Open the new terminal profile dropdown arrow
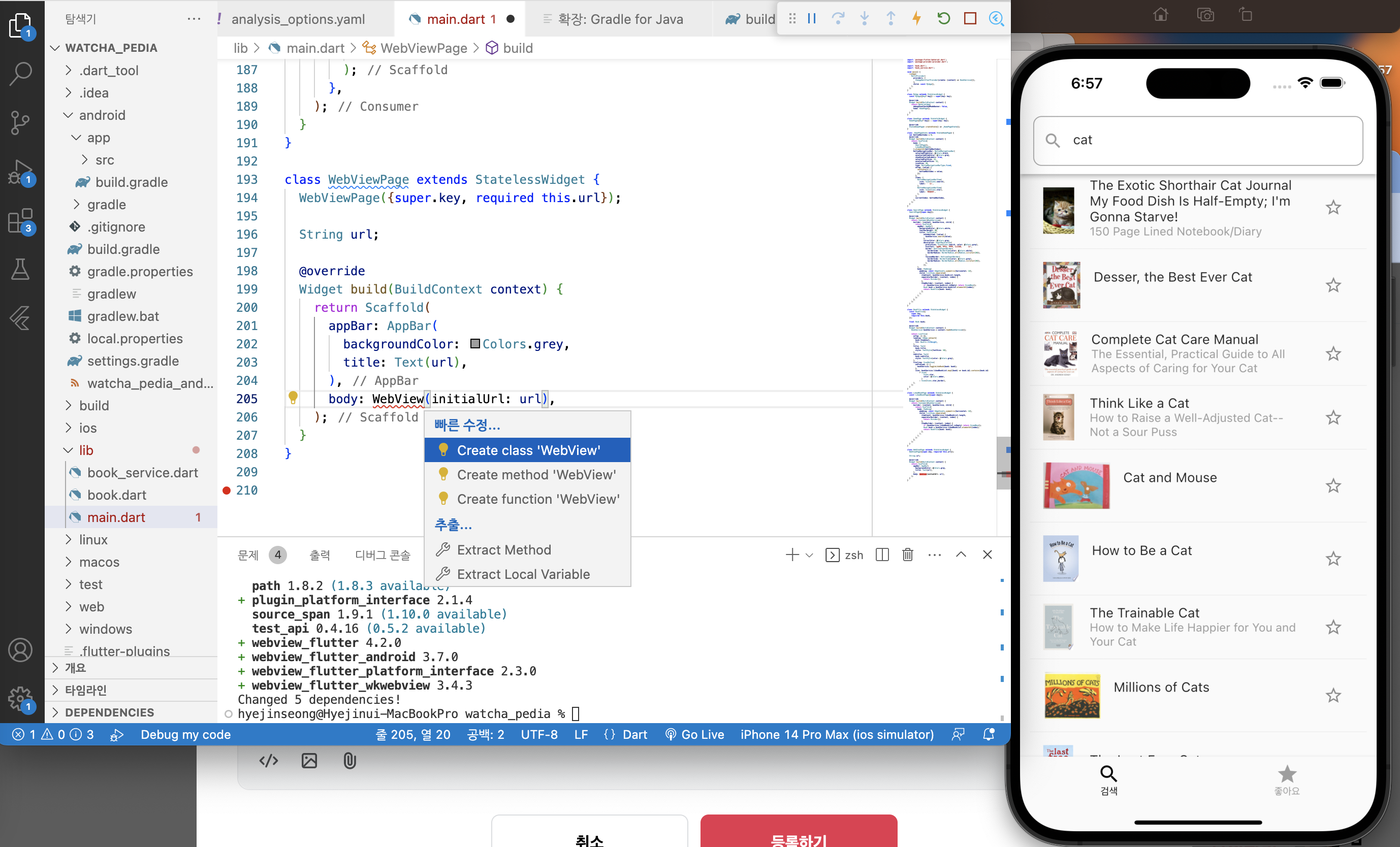1400x847 pixels. coord(810,555)
